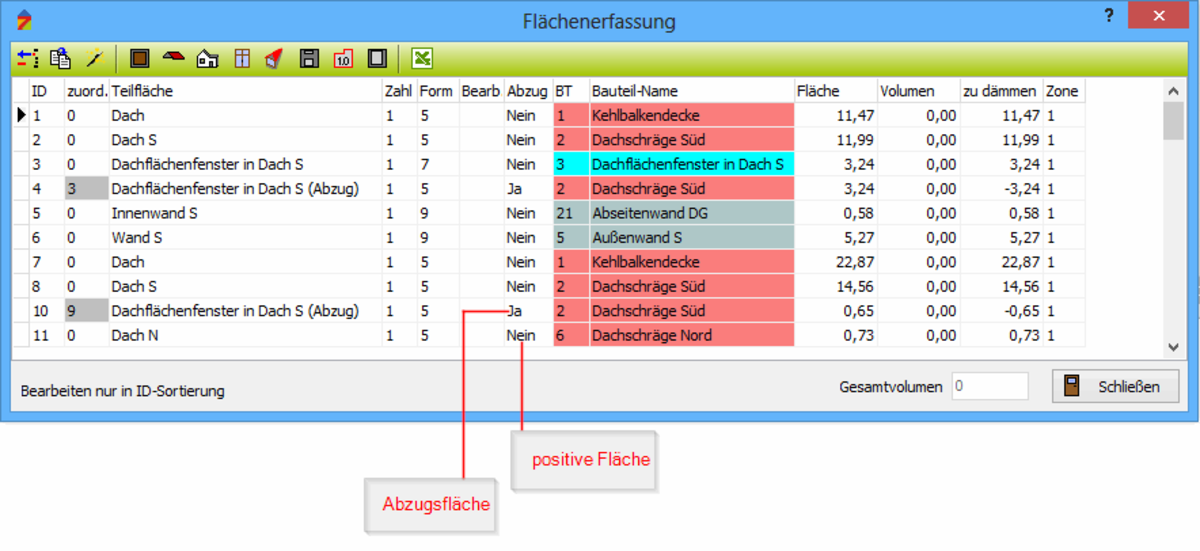Click the scrollbar down arrow

[x=1173, y=347]
